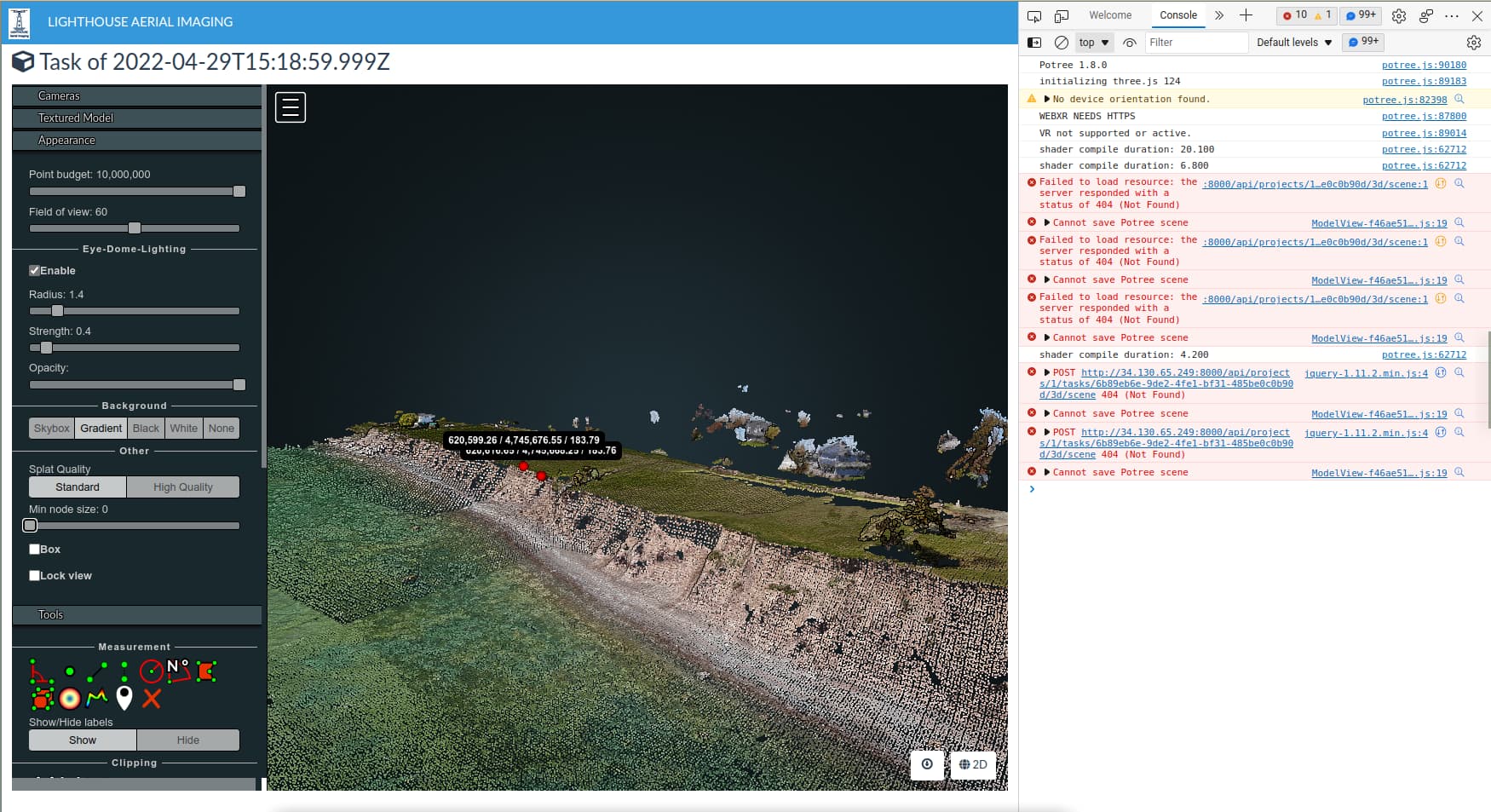1491x812 pixels.
Task: Enable the Lock view checkbox
Action: click(35, 575)
